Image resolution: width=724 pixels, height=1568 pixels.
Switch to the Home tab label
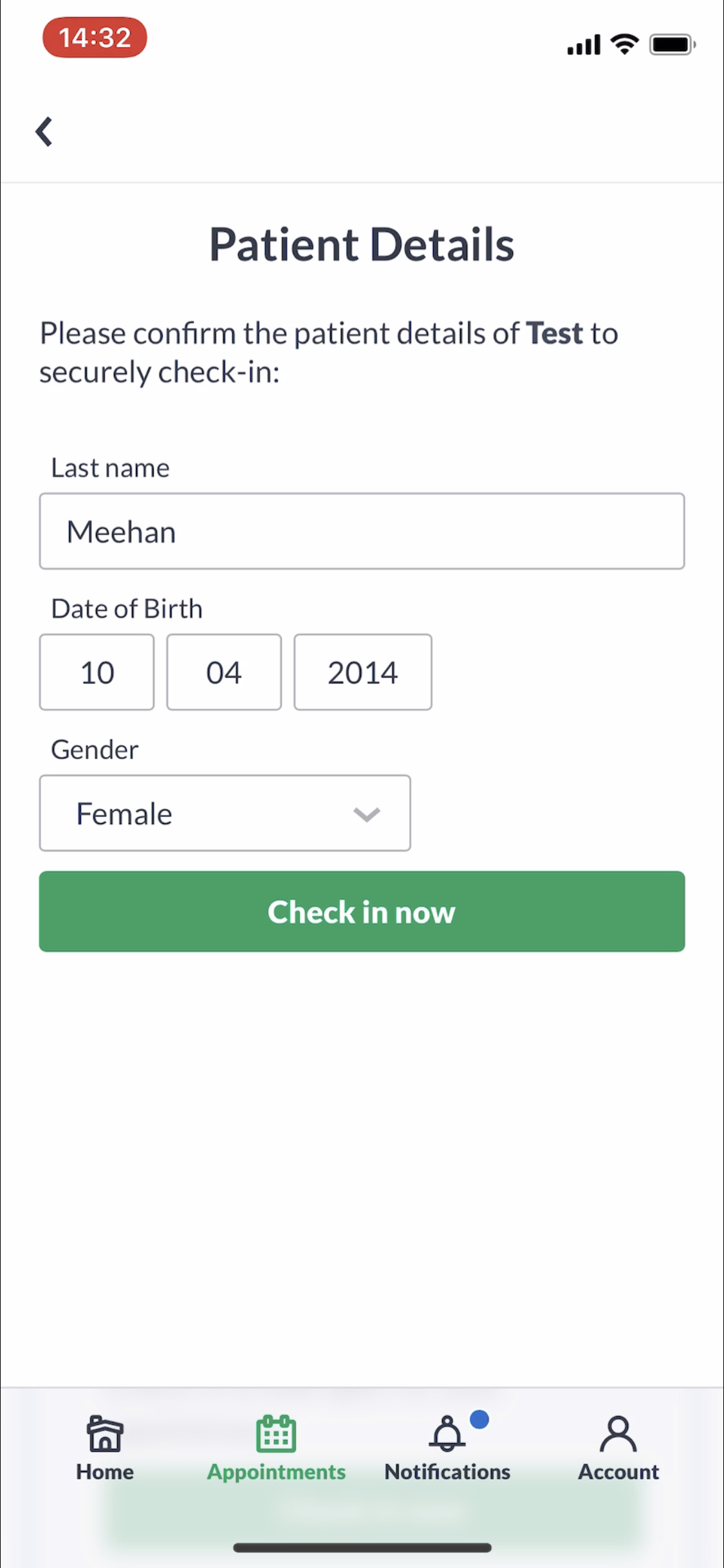[105, 1471]
